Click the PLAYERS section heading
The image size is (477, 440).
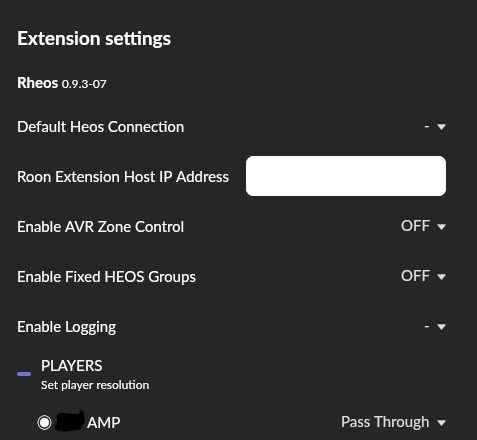(x=72, y=366)
